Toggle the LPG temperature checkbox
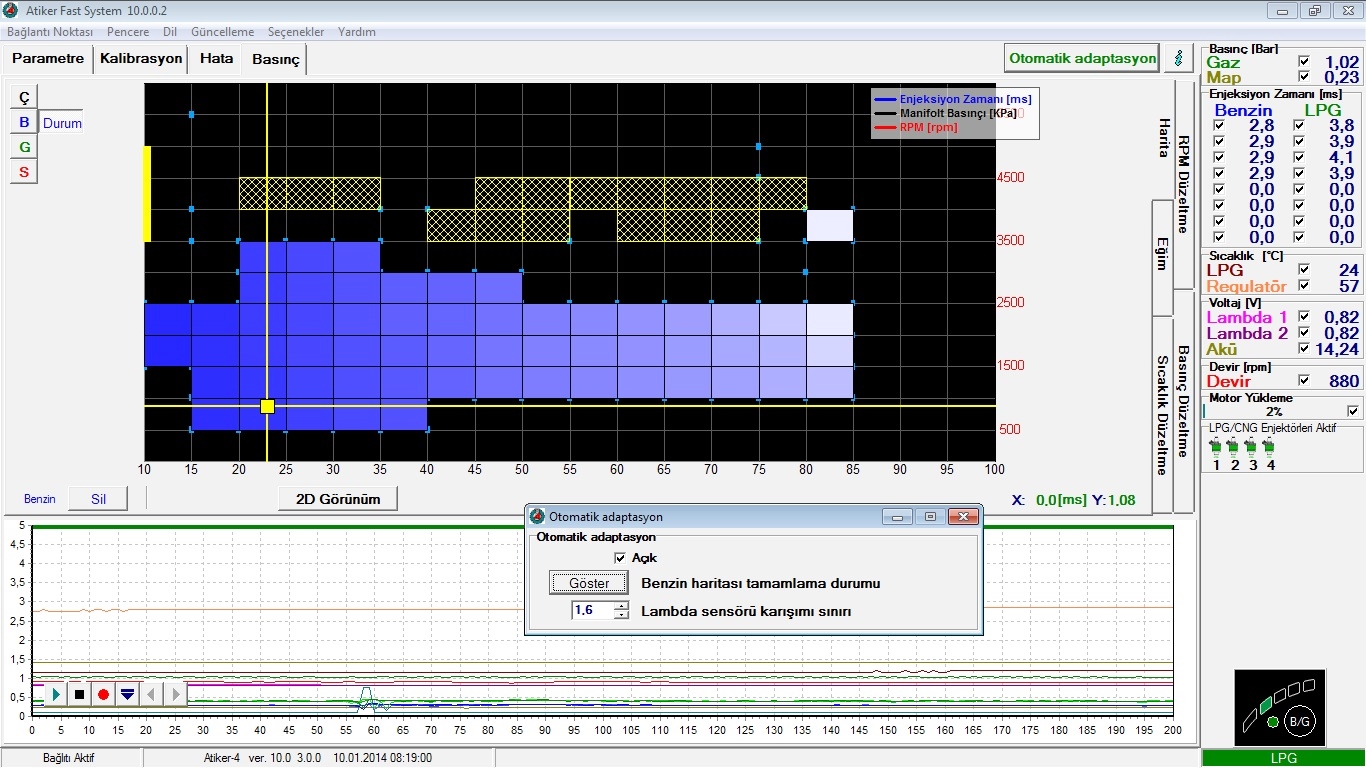Viewport: 1366px width, 768px height. [x=1305, y=270]
